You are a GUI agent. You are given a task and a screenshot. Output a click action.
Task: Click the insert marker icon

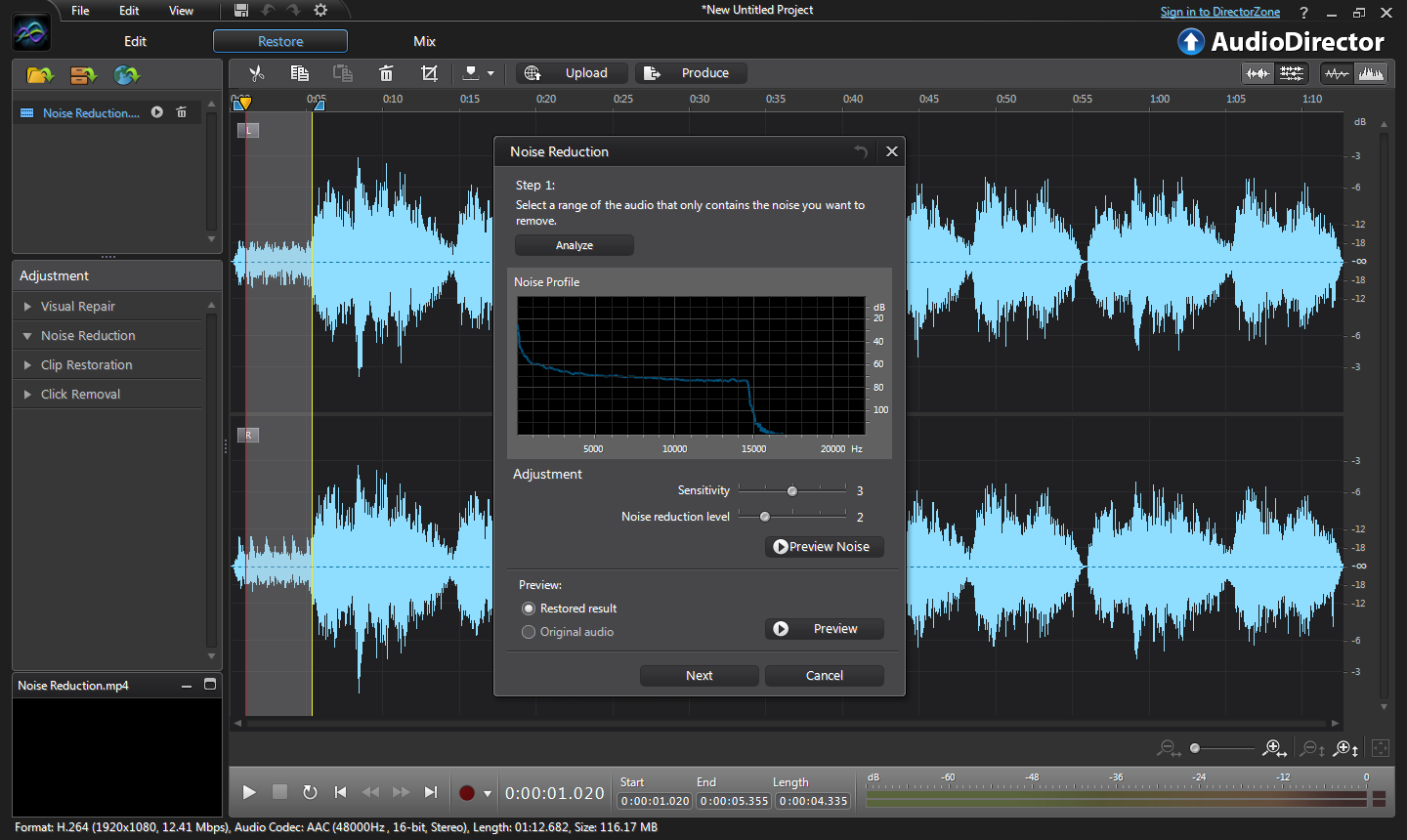[471, 73]
